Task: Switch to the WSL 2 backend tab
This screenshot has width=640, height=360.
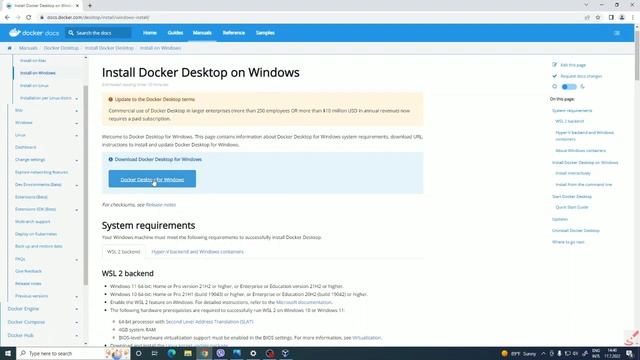Action: (123, 252)
